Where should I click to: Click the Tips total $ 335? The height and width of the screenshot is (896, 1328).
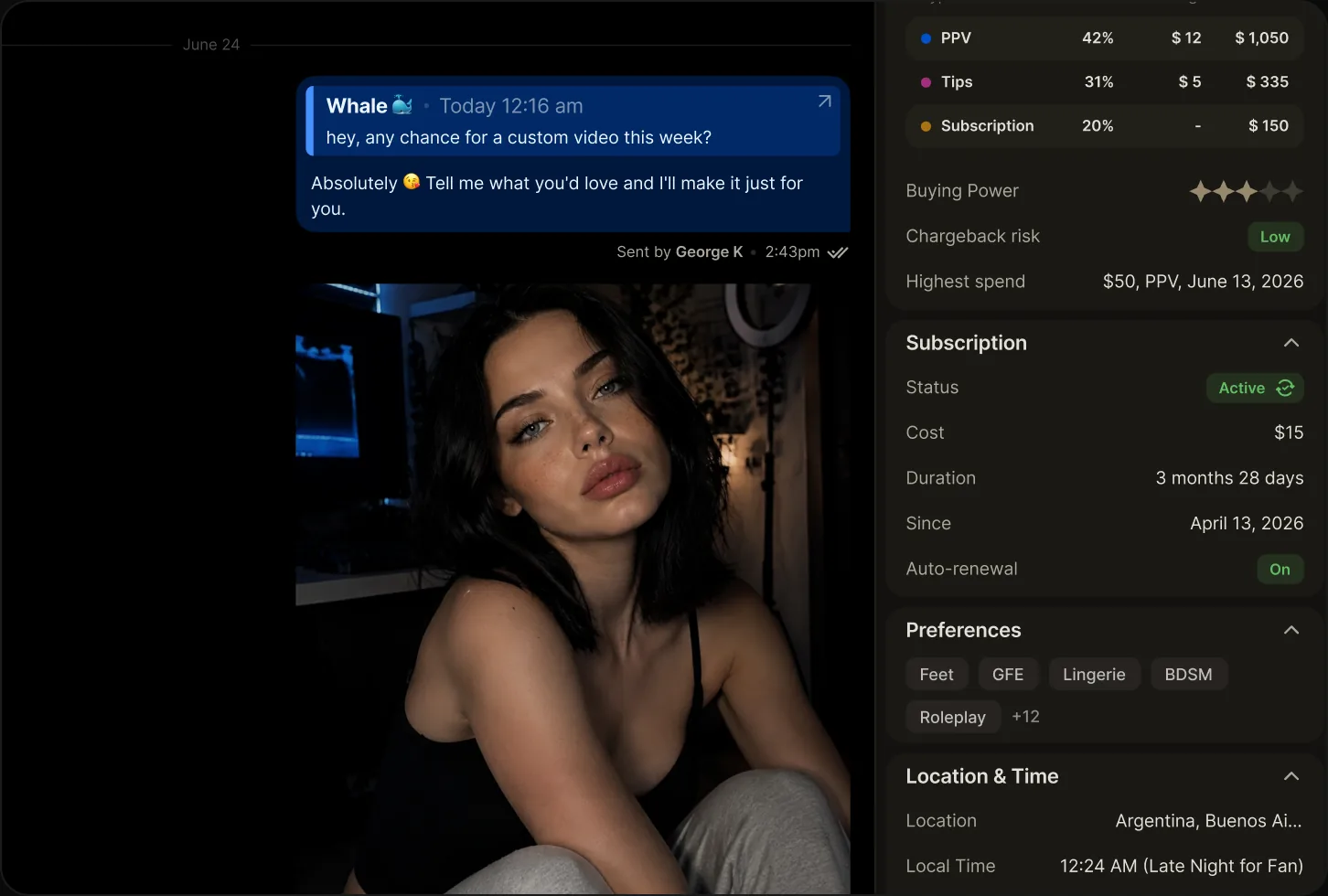[1267, 82]
